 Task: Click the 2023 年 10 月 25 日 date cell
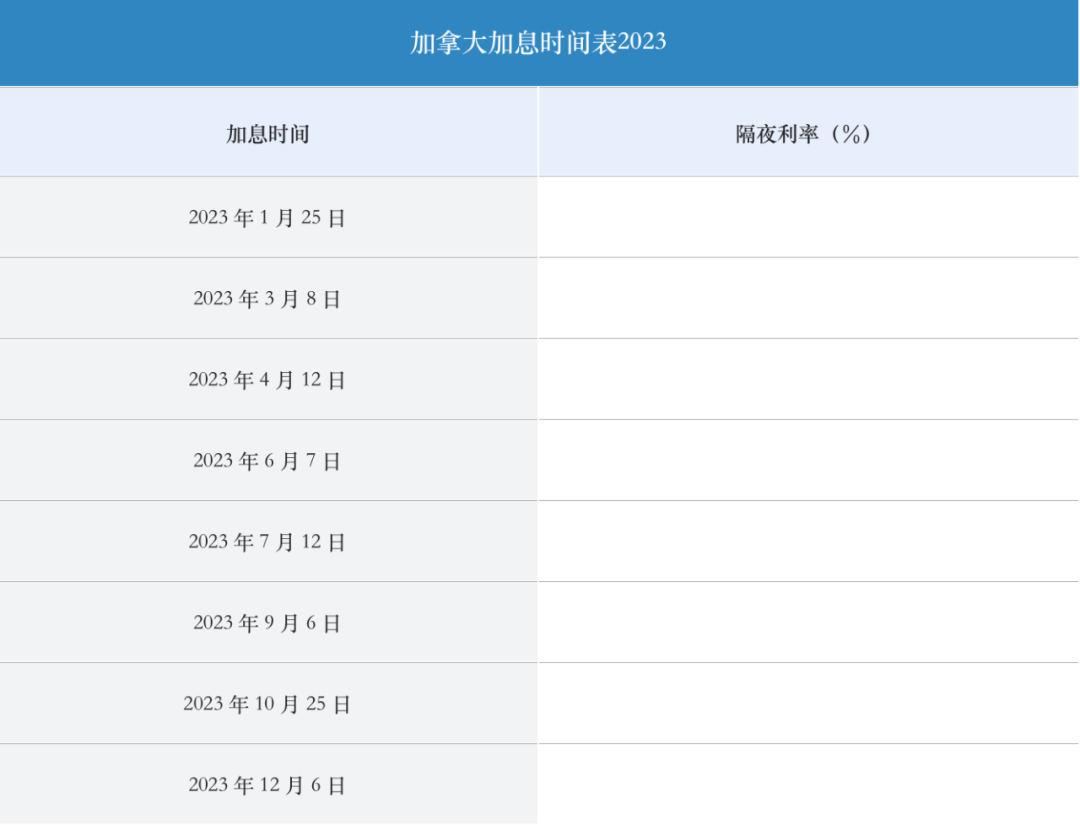(269, 704)
